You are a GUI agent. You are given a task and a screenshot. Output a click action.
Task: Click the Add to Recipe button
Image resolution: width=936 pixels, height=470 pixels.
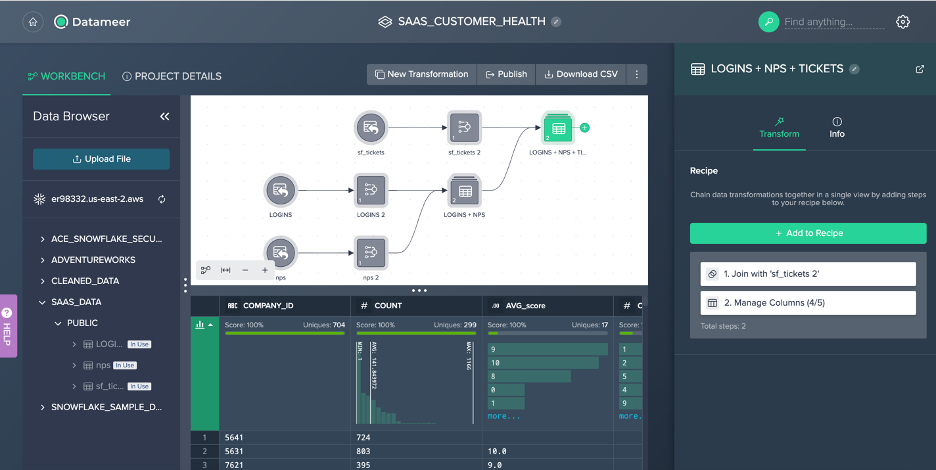(808, 234)
